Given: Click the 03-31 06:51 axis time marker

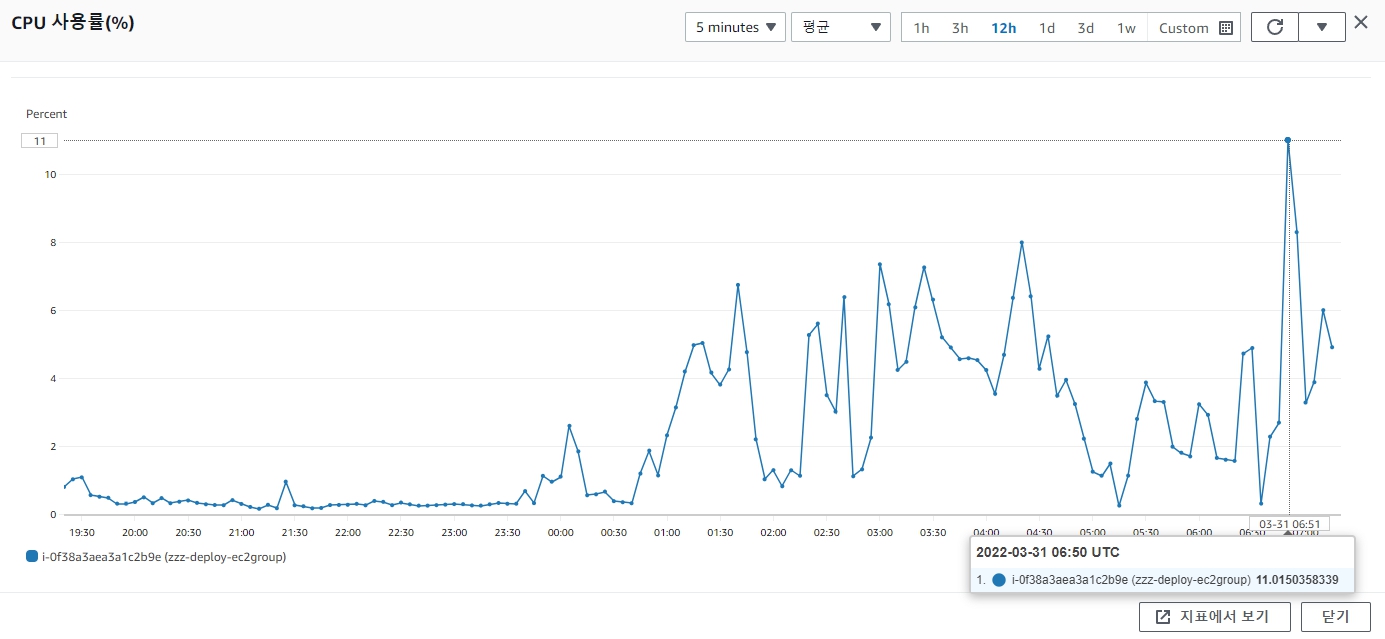Looking at the screenshot, I should pyautogui.click(x=1289, y=523).
